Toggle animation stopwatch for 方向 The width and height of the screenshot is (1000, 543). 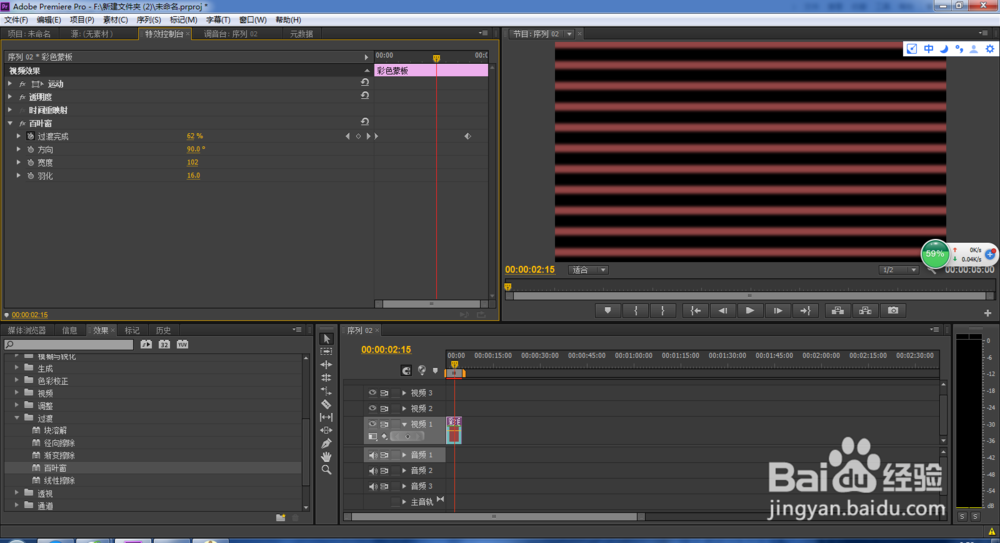click(x=31, y=149)
